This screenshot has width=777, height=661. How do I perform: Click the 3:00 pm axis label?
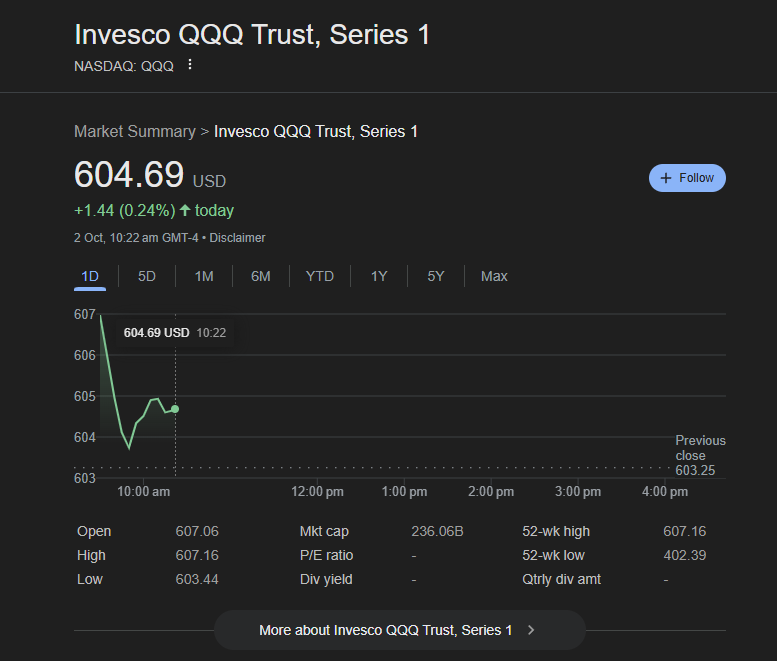click(x=578, y=492)
